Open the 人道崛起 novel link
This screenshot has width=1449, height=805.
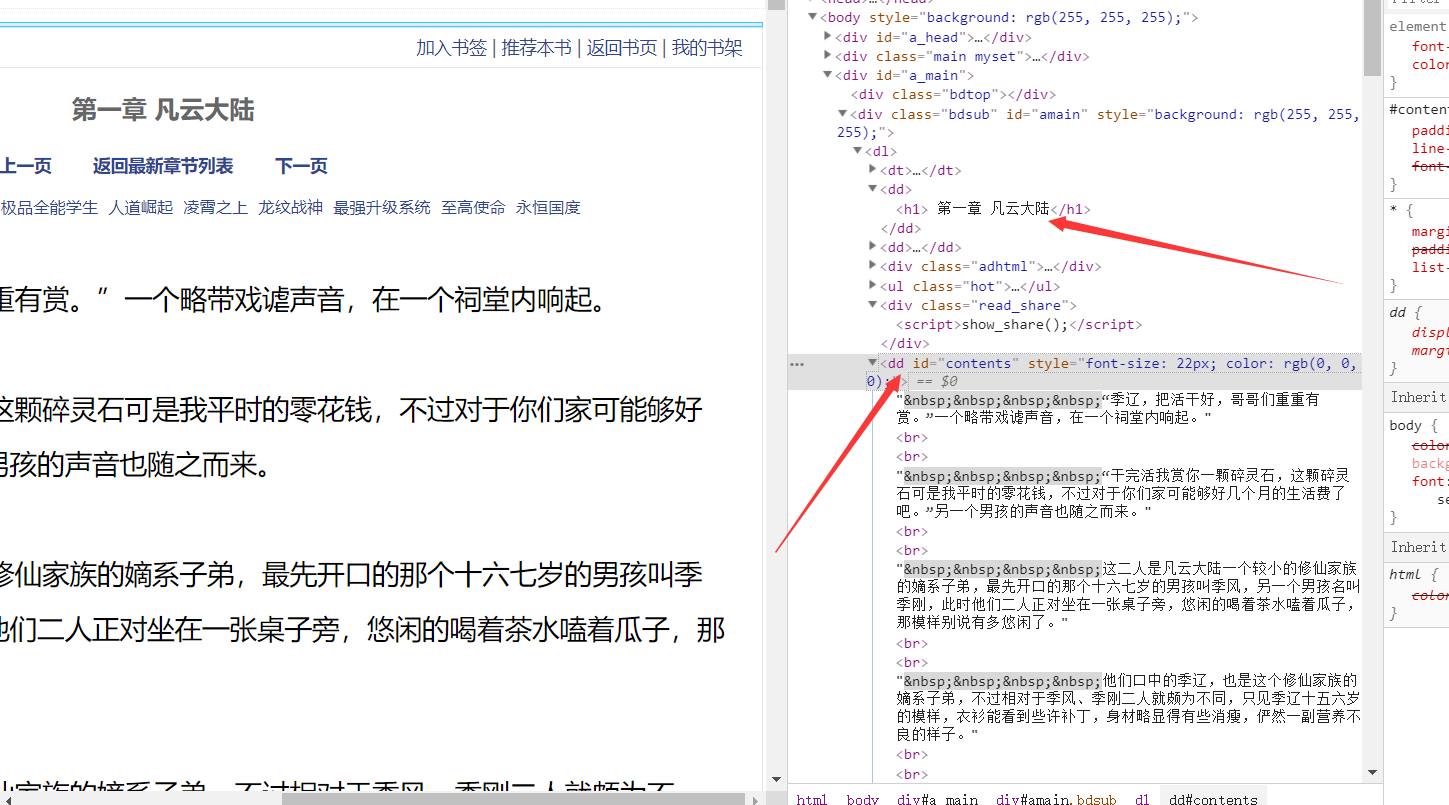point(141,208)
